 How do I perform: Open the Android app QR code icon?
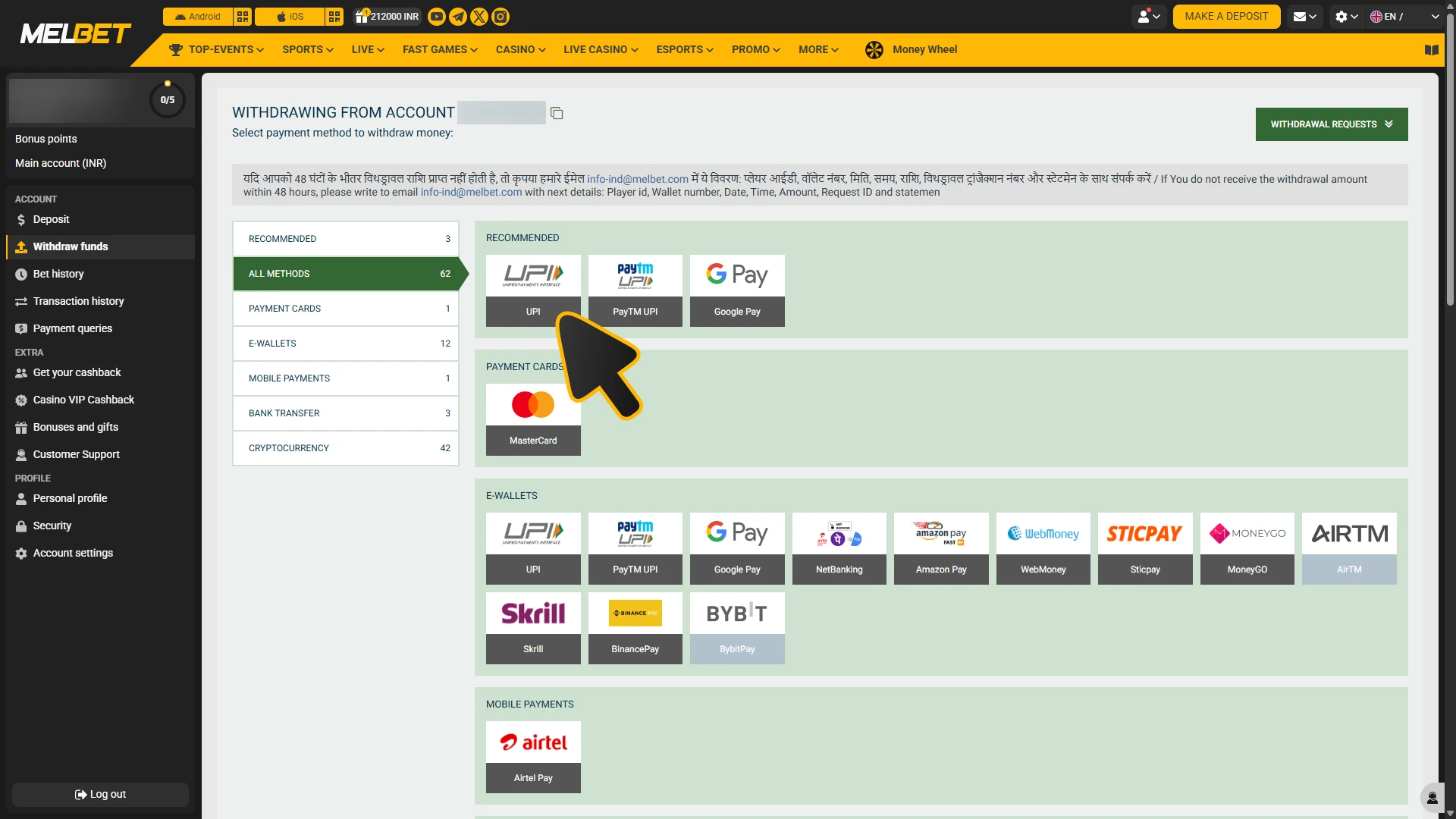[243, 17]
